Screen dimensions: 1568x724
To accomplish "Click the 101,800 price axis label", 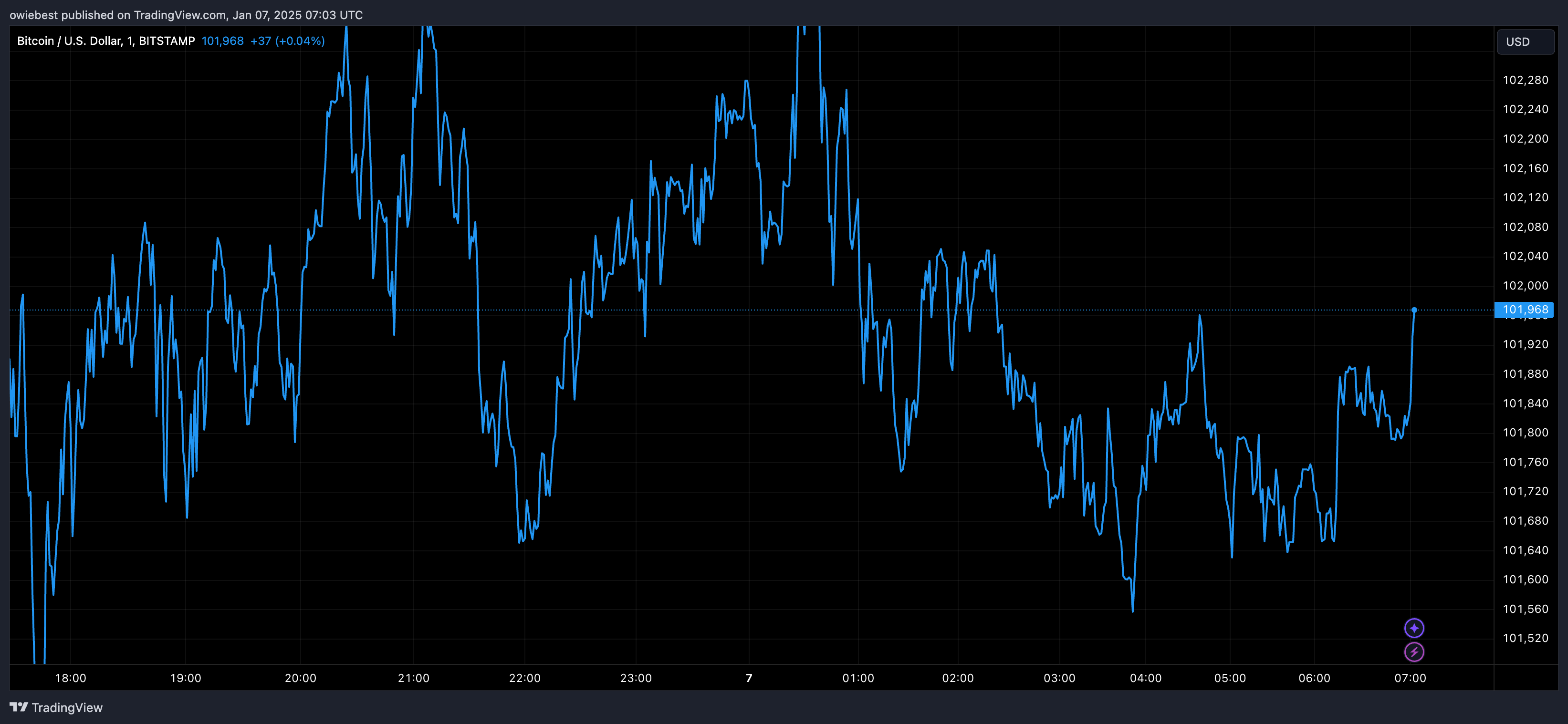I will tap(1526, 433).
